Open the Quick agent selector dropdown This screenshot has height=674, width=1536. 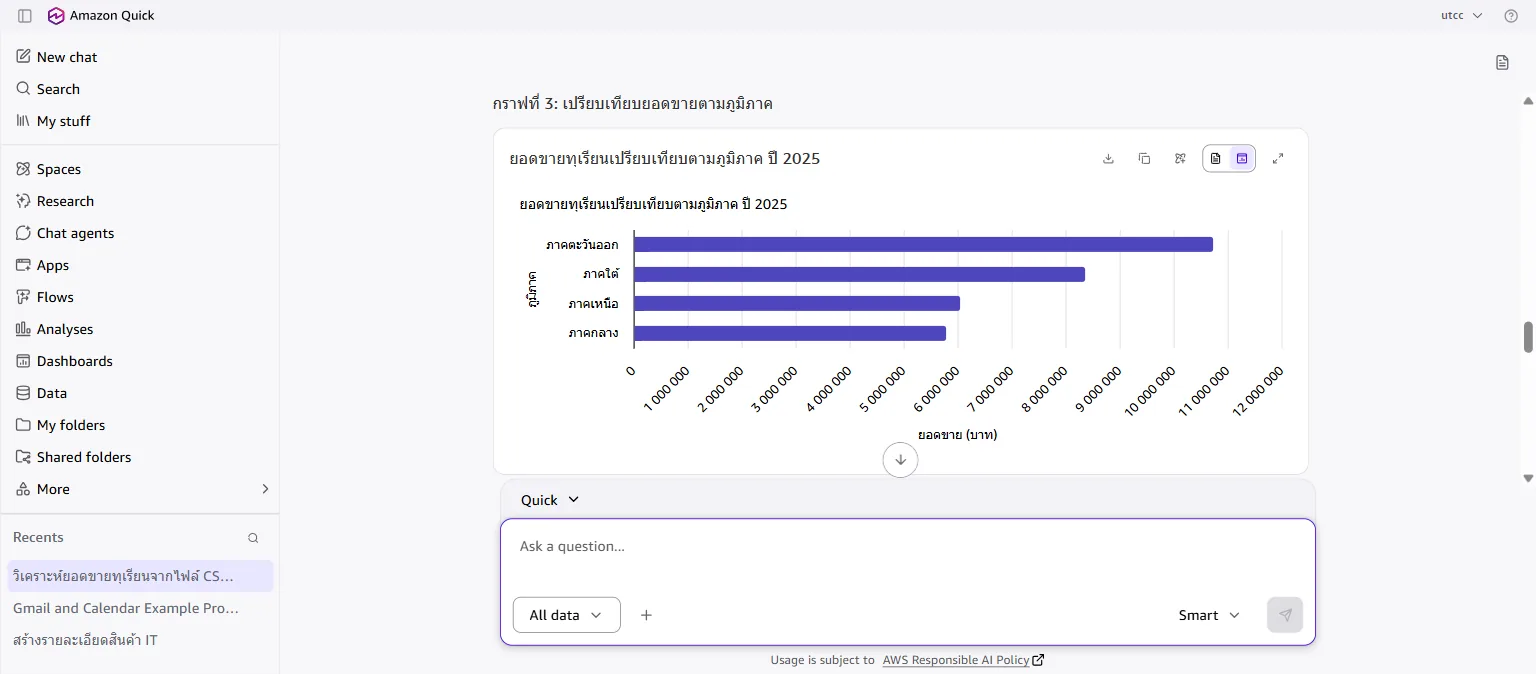click(550, 500)
